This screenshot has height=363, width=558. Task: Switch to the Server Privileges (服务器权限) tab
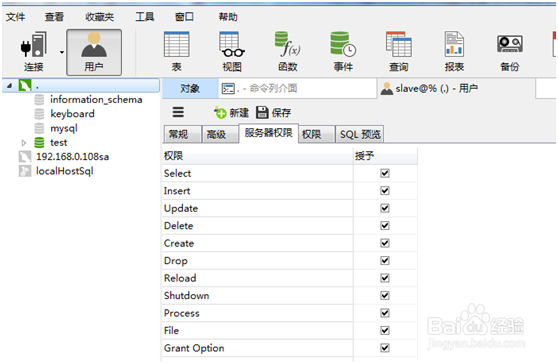click(x=269, y=133)
